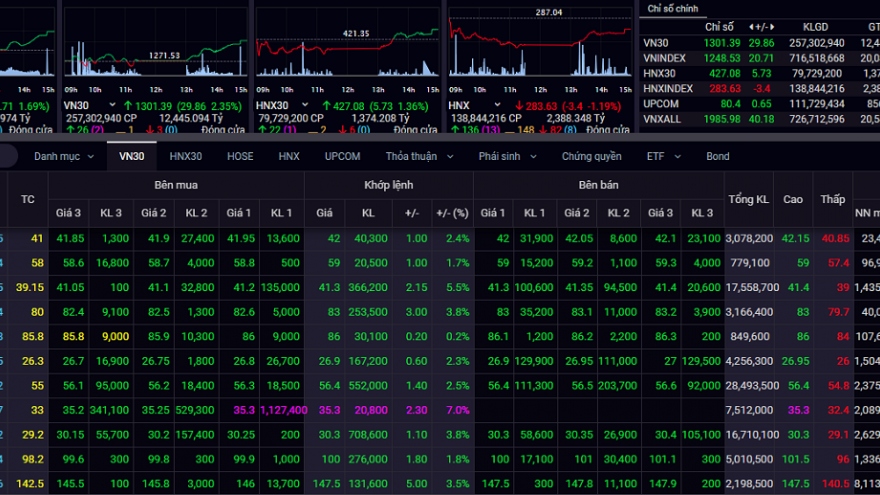
Task: Switch to the HNX30 tab
Action: point(186,157)
